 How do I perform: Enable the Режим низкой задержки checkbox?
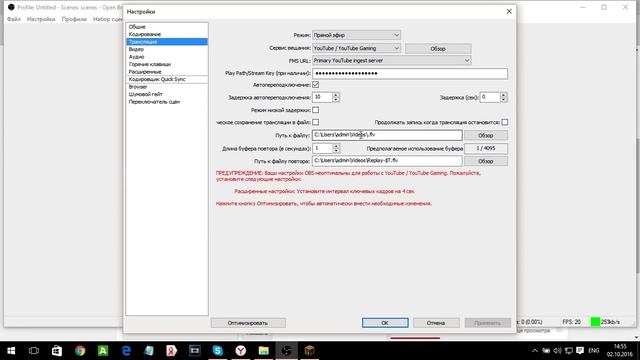click(316, 110)
